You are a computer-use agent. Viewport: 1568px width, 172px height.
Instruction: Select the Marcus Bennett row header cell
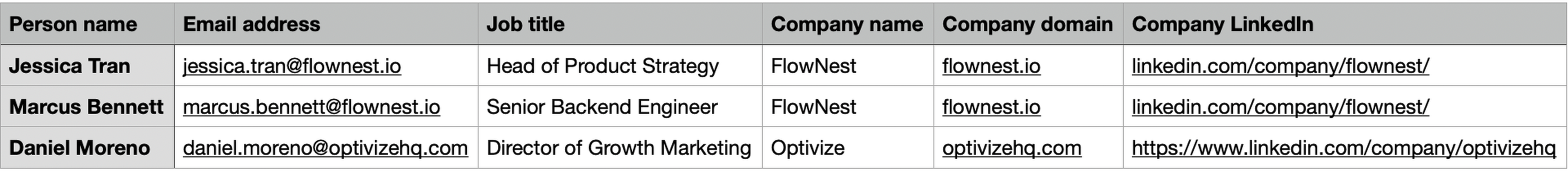click(86, 107)
